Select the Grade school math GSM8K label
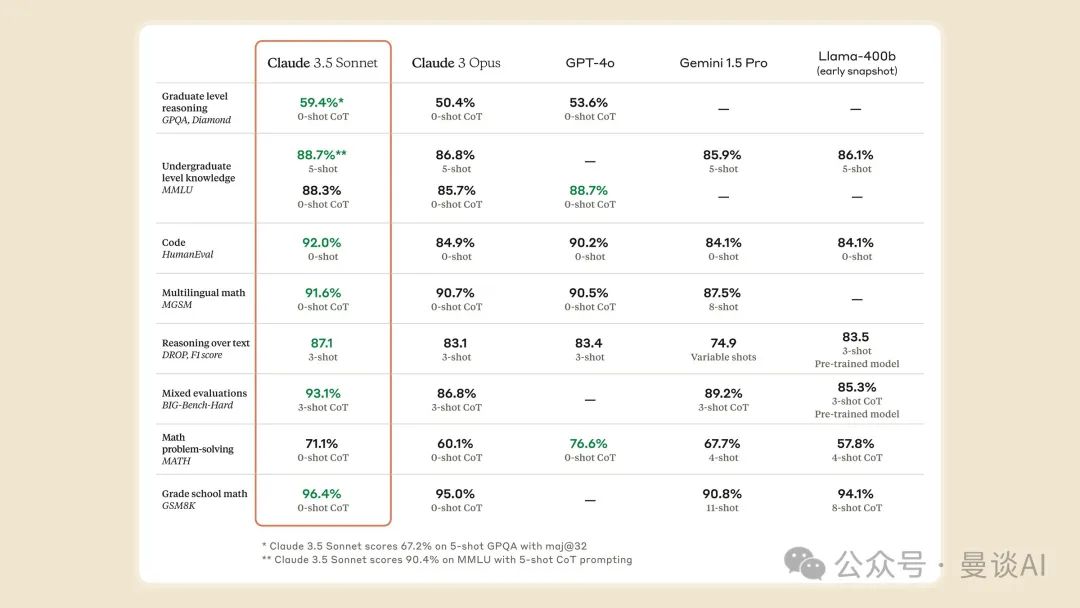Image resolution: width=1080 pixels, height=608 pixels. pos(204,499)
